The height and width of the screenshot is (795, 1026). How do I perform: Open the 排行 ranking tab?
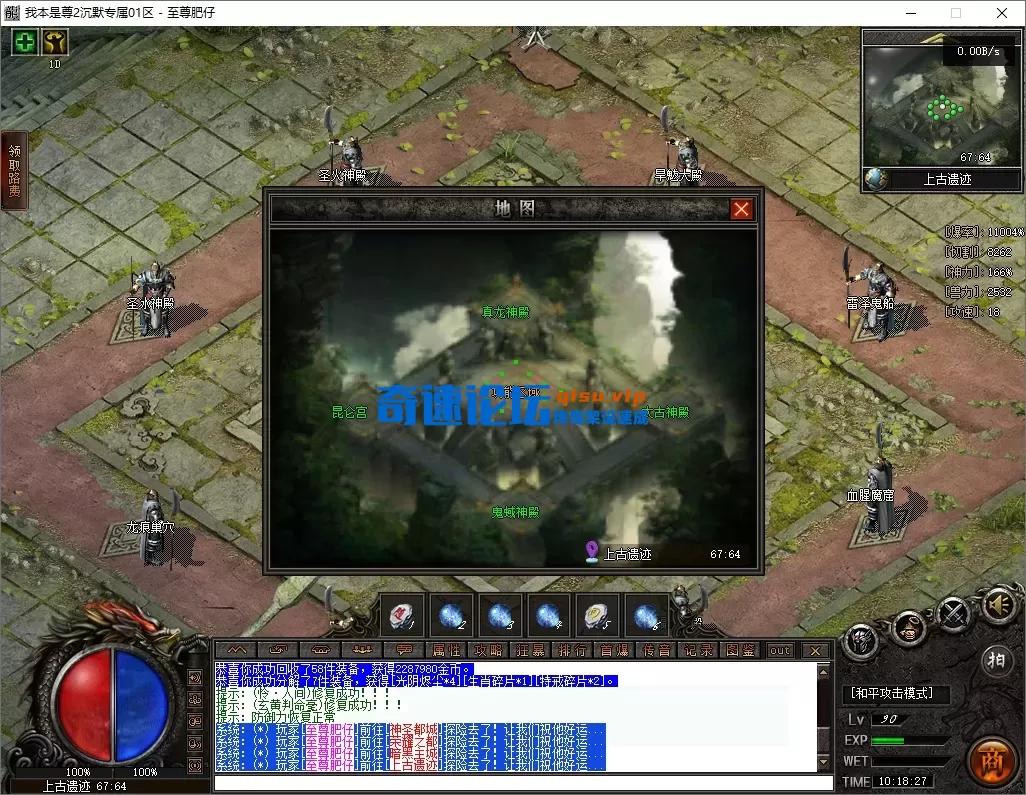tap(572, 650)
